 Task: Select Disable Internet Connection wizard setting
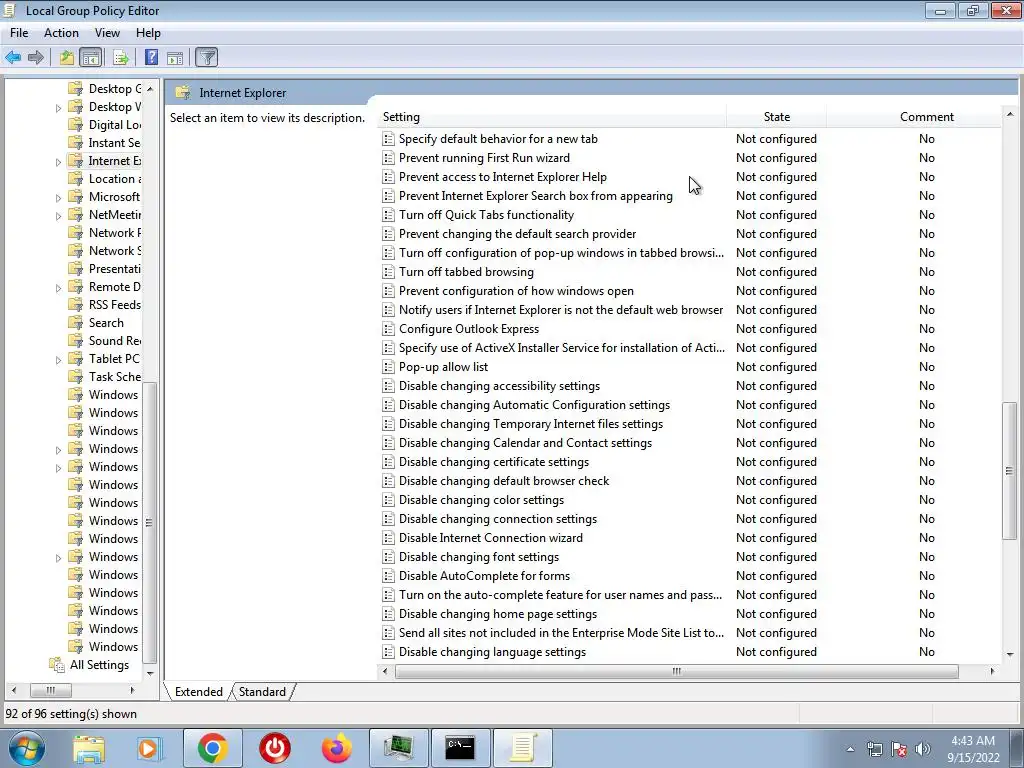(490, 538)
